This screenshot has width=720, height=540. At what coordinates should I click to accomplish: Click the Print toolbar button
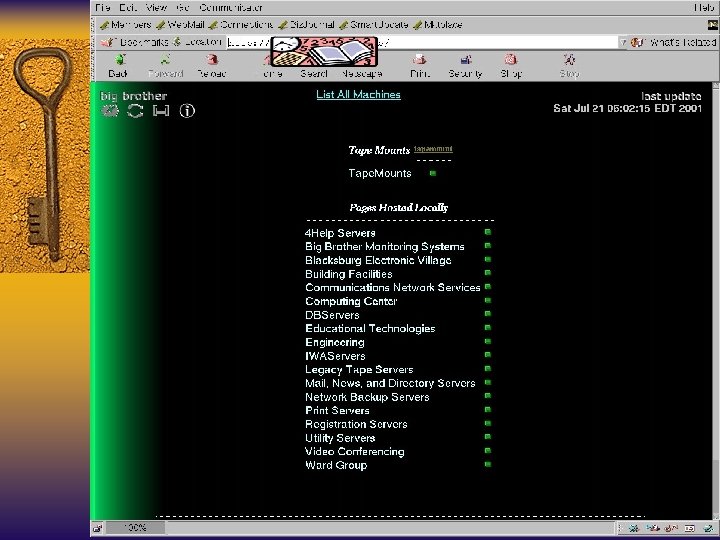tap(420, 66)
